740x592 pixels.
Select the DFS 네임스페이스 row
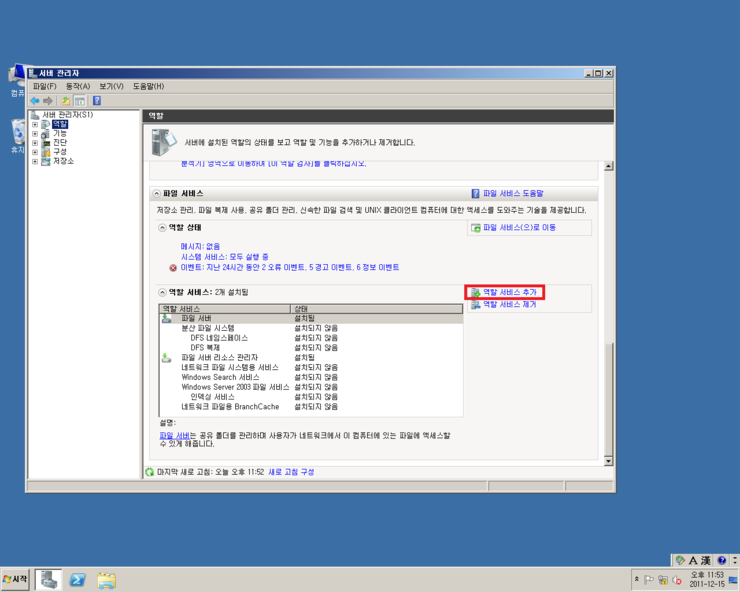tap(311, 338)
